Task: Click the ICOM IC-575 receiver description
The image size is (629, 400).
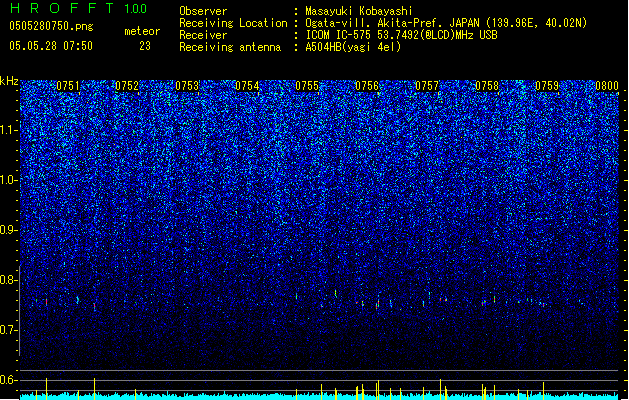Action: click(402, 35)
